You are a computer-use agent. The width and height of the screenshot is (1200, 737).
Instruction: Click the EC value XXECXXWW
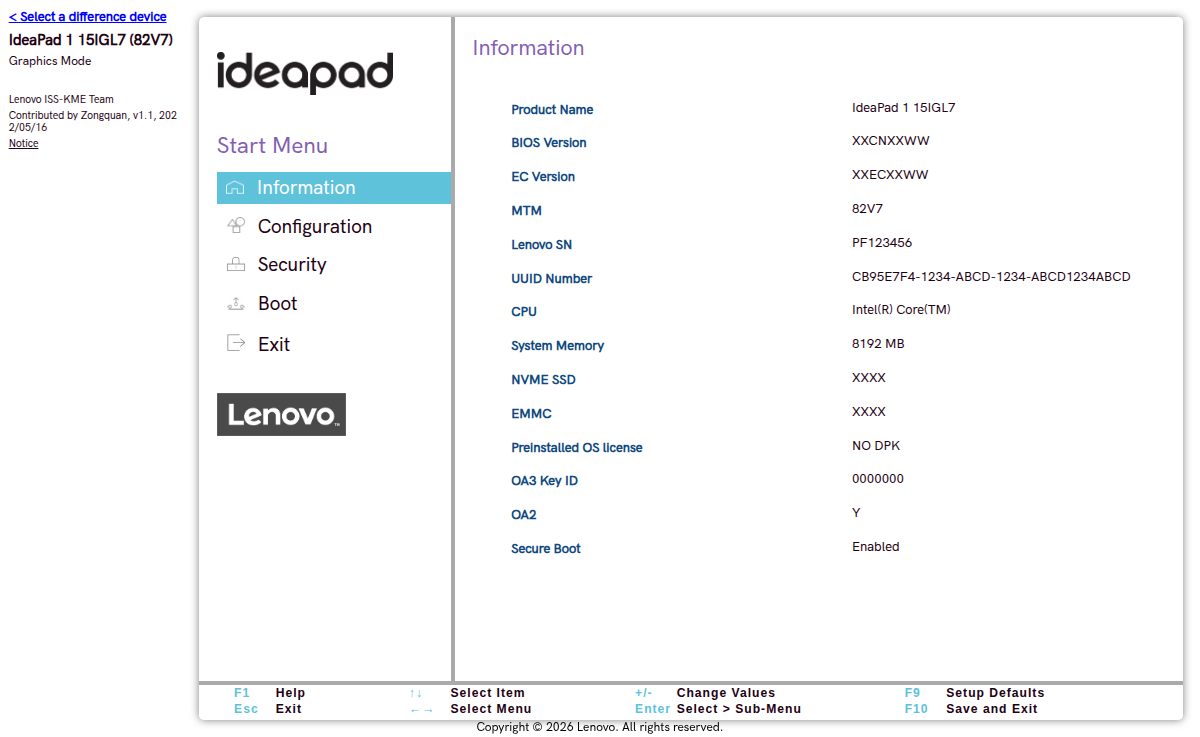pos(890,175)
